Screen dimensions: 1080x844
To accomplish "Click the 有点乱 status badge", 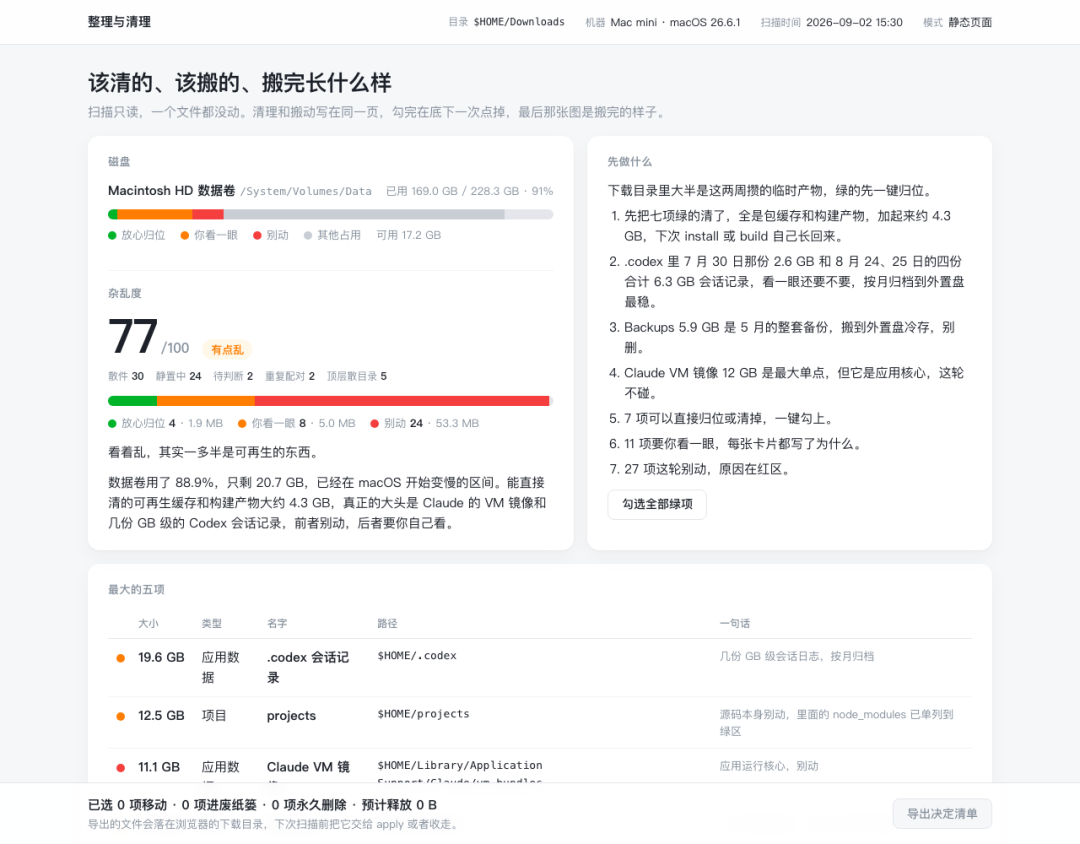I will coord(227,349).
